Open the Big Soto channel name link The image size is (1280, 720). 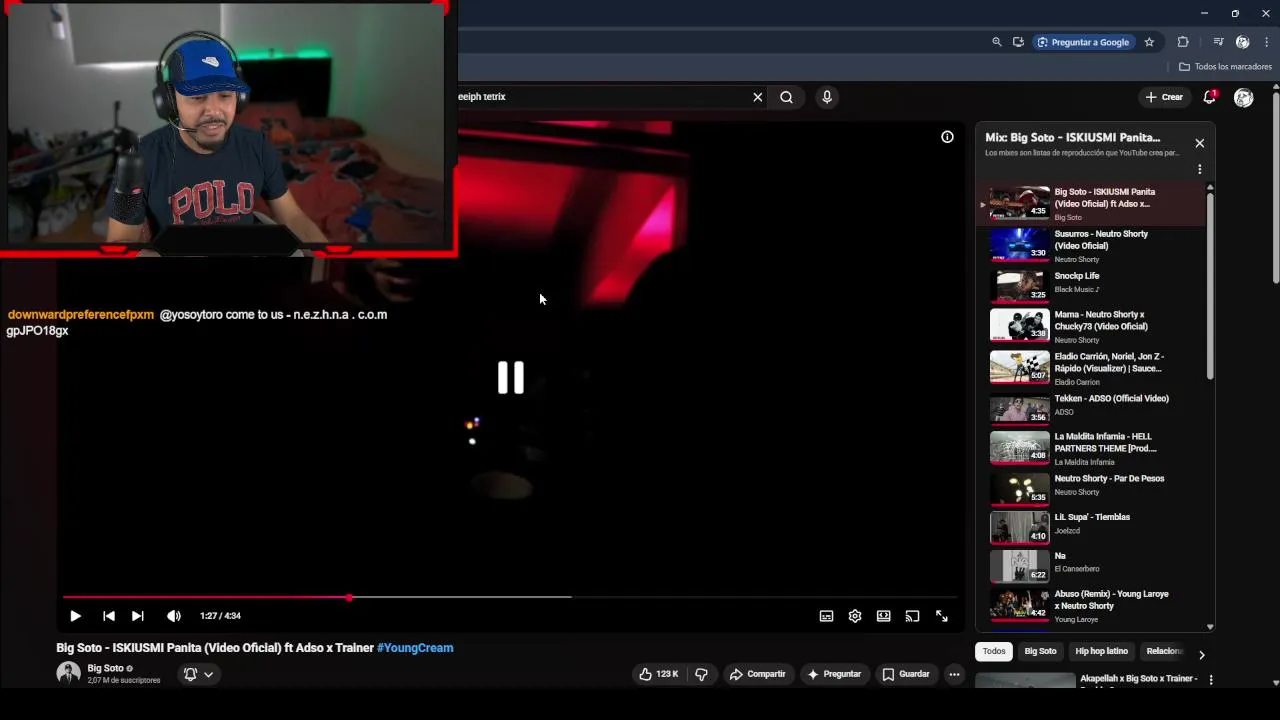point(105,668)
